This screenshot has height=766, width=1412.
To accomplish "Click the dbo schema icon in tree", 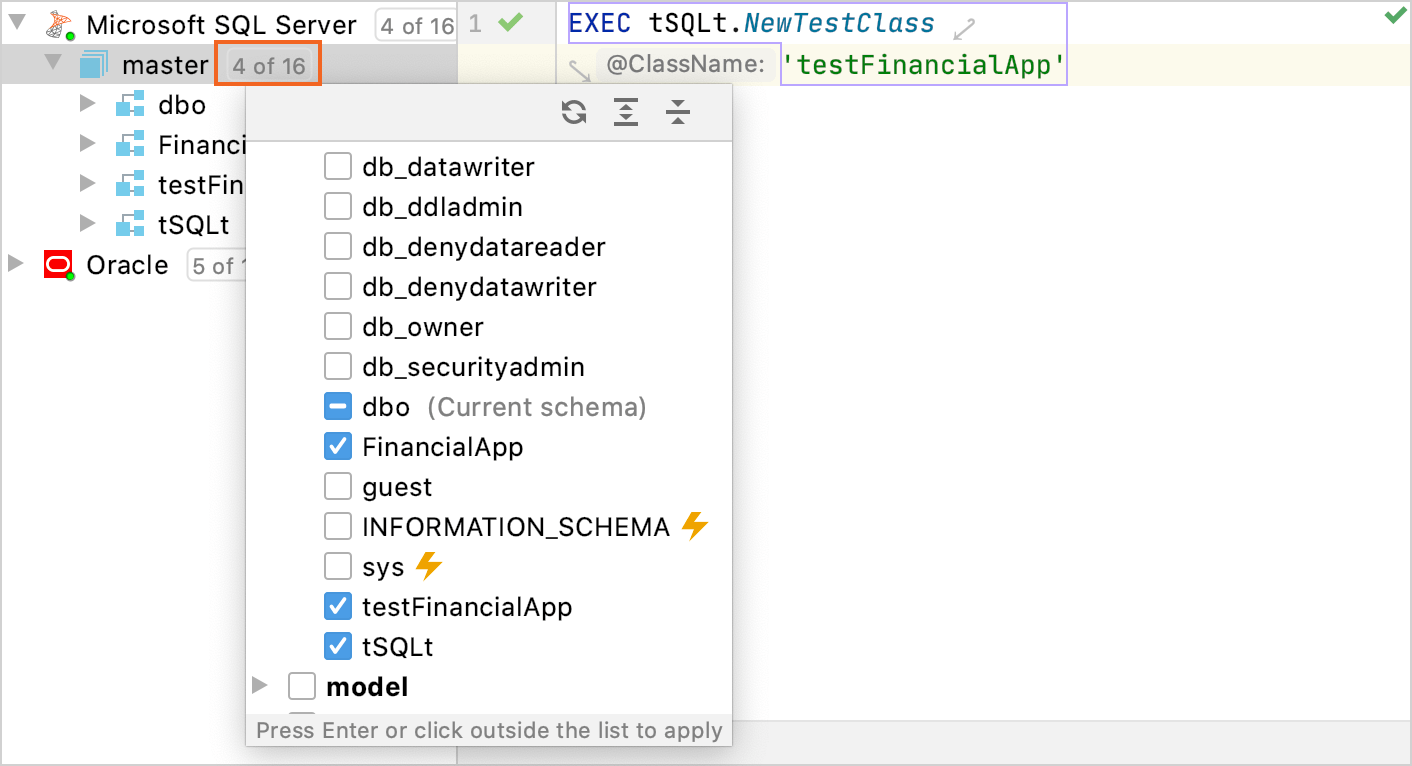I will tap(130, 105).
